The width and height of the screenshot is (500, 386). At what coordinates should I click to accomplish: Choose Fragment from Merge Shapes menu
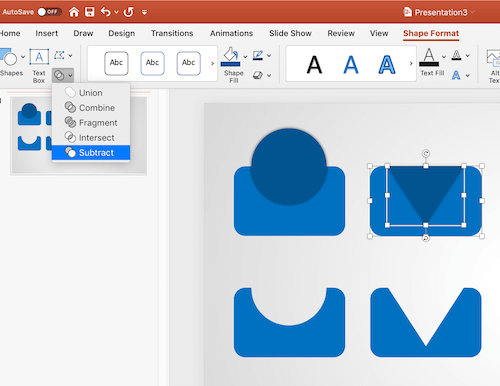pyautogui.click(x=91, y=123)
